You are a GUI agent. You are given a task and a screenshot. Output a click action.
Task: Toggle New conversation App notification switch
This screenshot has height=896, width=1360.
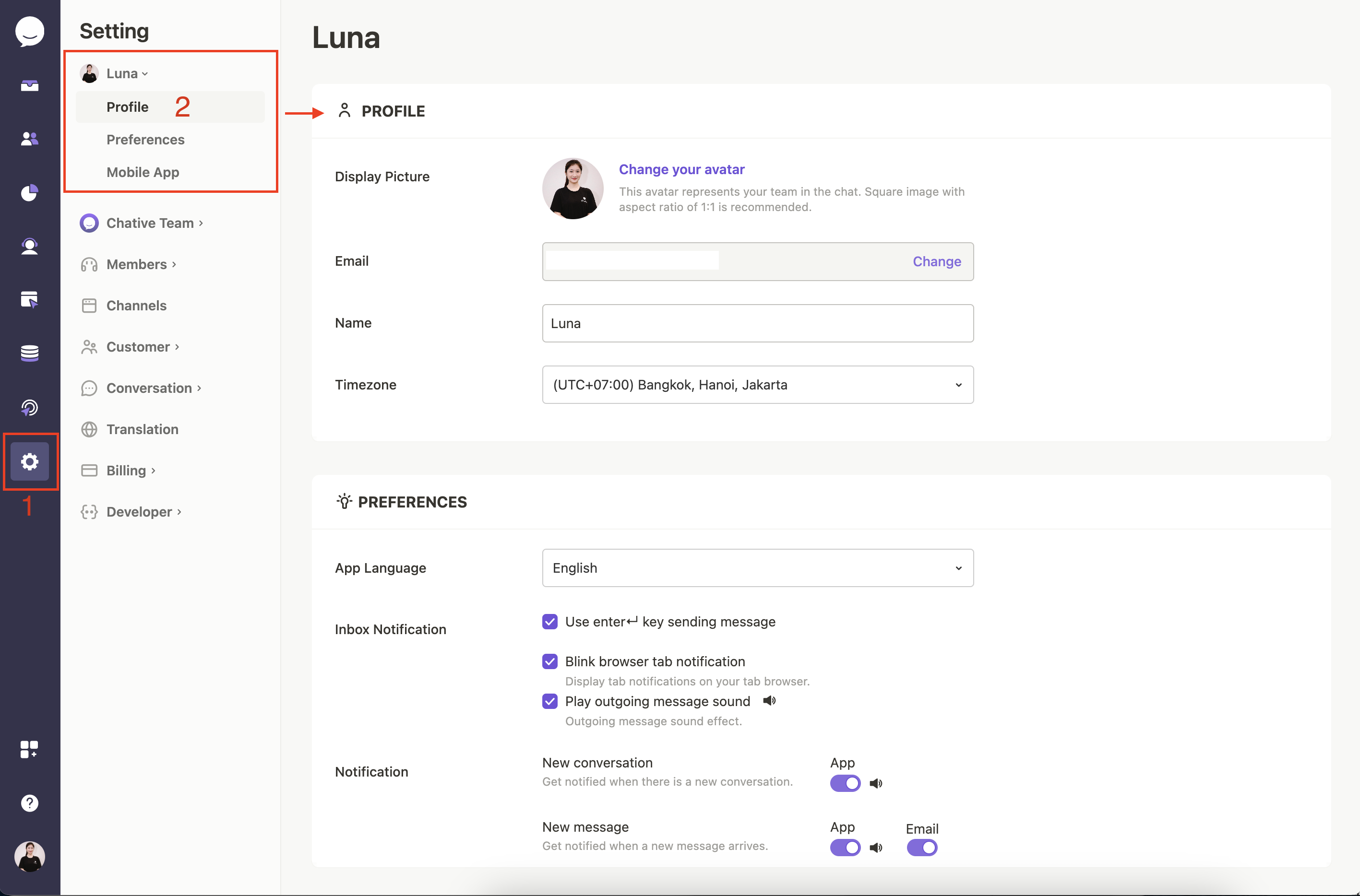pyautogui.click(x=845, y=783)
